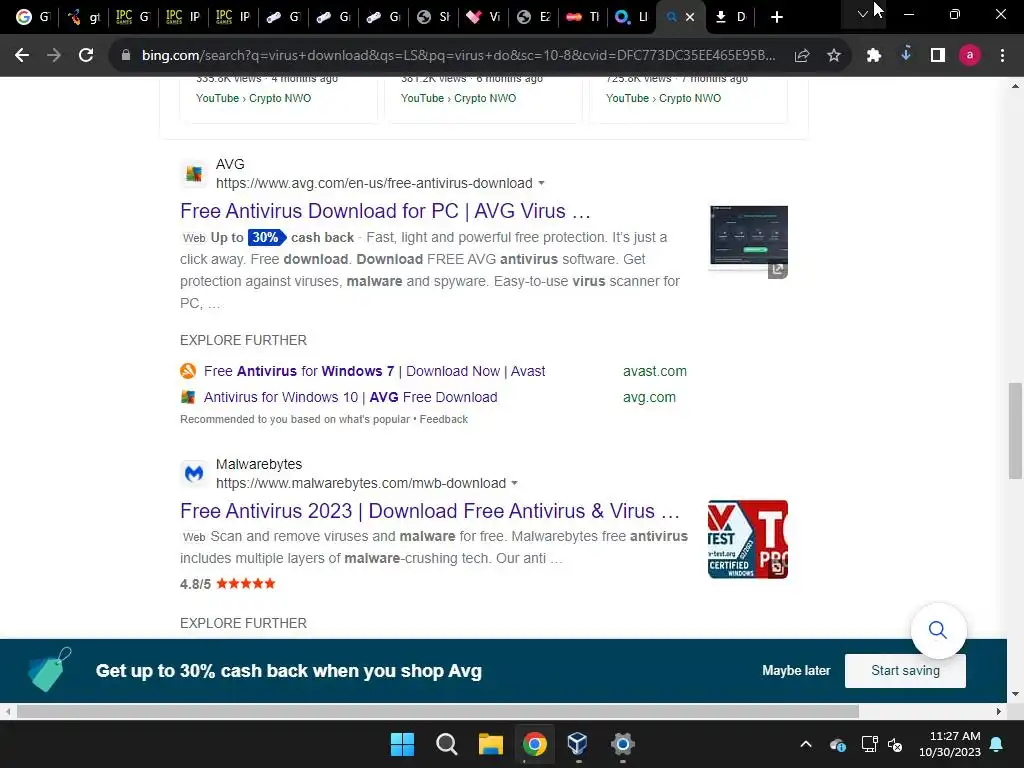
Task: Click the cloud sync tray icon
Action: [838, 744]
